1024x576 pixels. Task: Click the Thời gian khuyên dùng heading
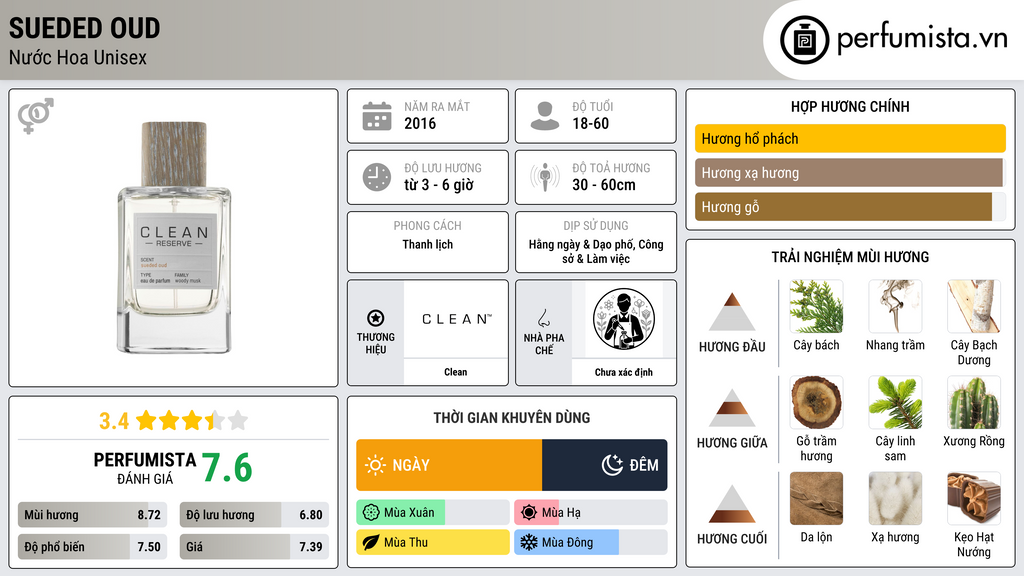click(511, 417)
